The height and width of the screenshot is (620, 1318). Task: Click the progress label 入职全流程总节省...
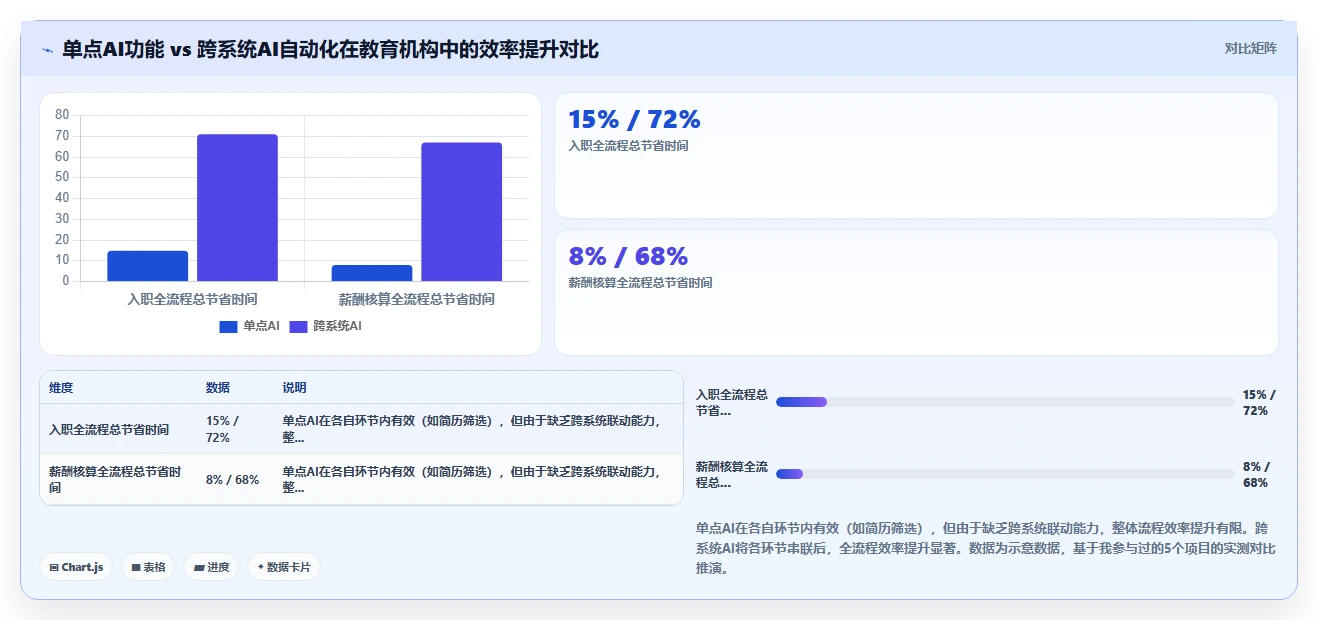[x=732, y=402]
